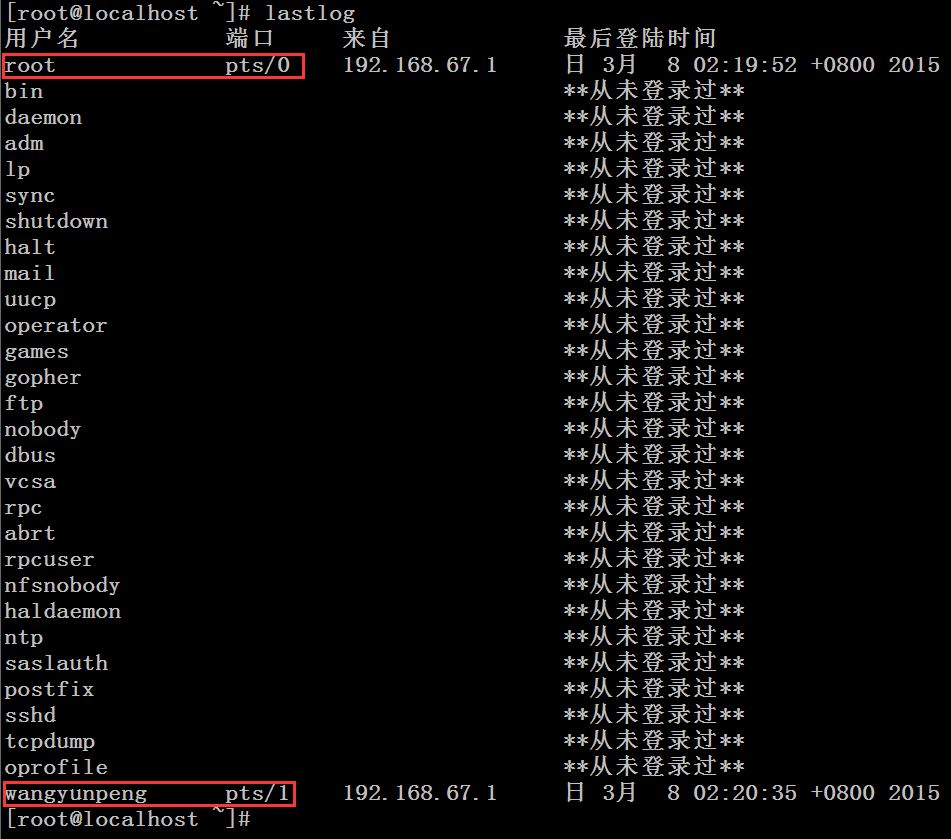Click the lastlog command text
Image resolution: width=951 pixels, height=839 pixels.
[x=310, y=13]
